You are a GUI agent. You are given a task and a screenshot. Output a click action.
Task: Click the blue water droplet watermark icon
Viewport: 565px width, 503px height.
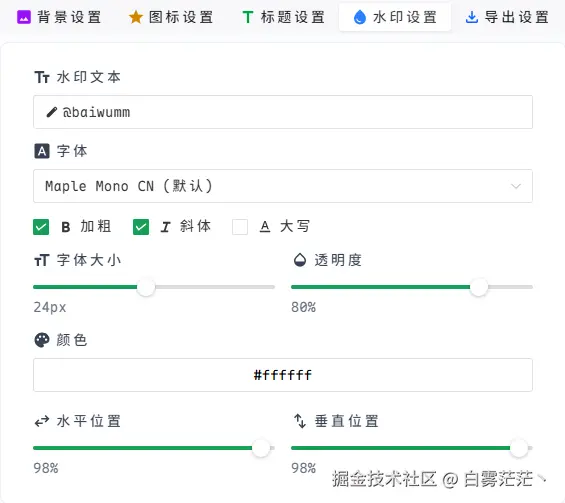click(360, 17)
